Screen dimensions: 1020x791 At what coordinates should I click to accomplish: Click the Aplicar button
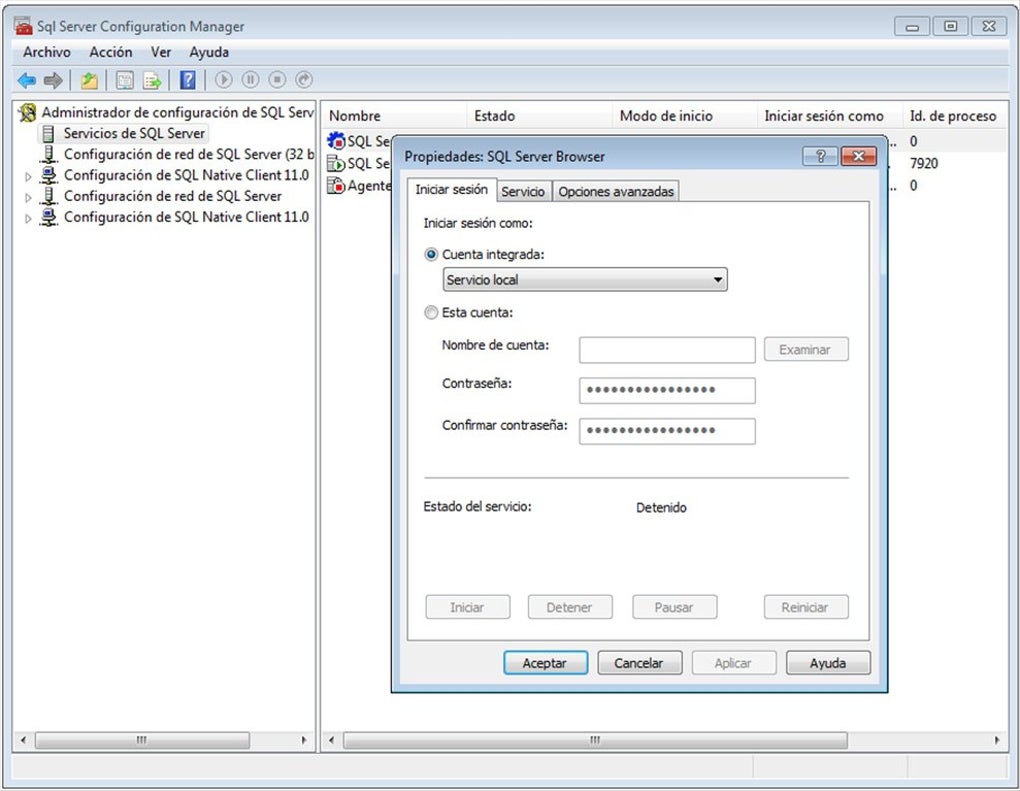tap(733, 663)
